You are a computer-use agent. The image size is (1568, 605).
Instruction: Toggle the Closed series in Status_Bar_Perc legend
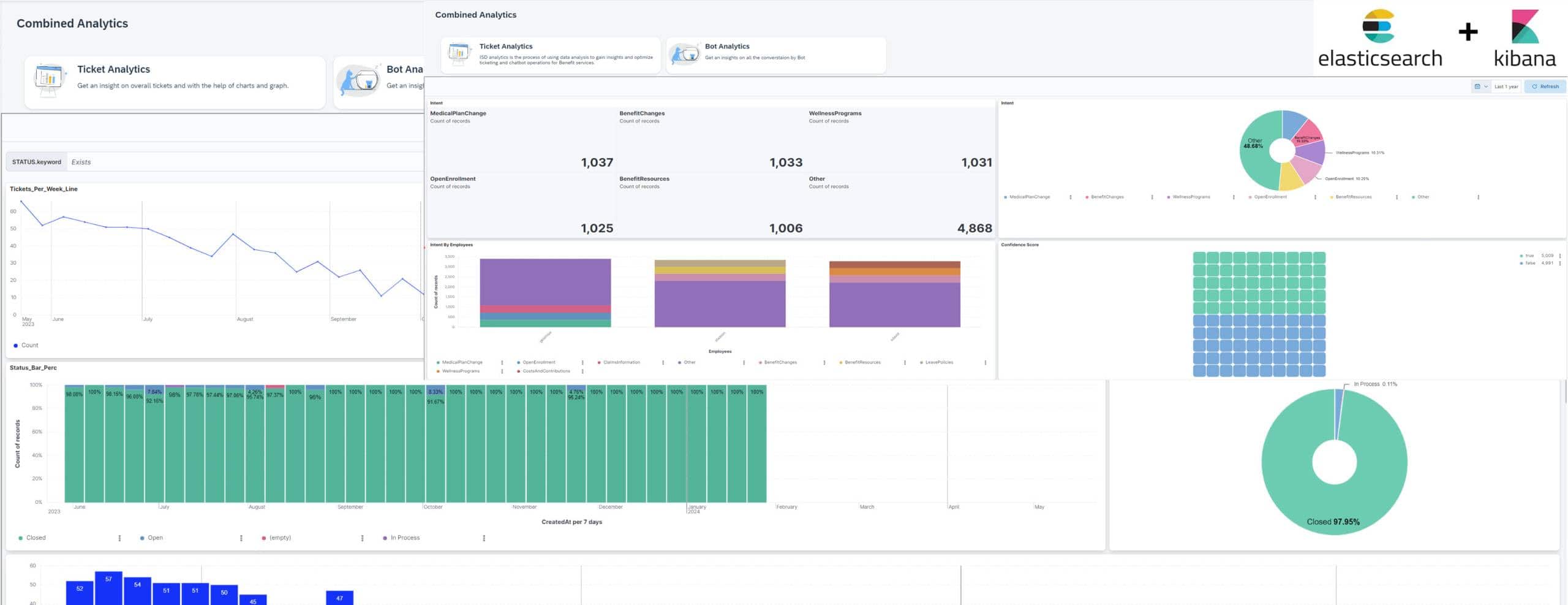click(36, 538)
